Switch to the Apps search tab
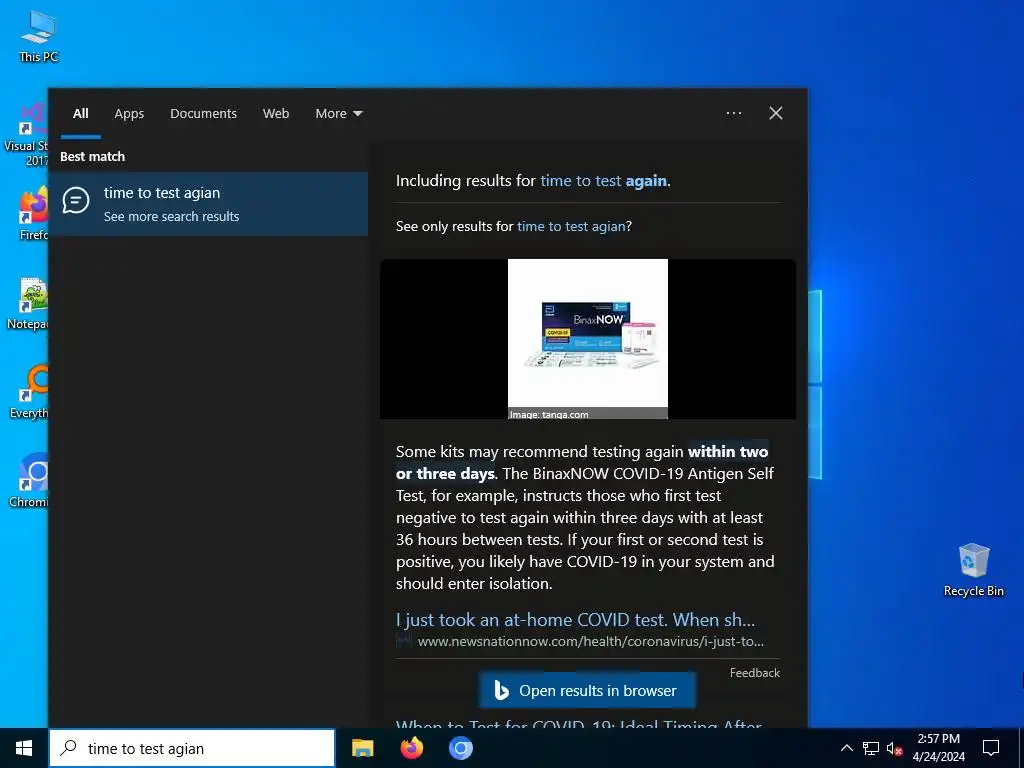The width and height of the screenshot is (1024, 768). click(129, 114)
